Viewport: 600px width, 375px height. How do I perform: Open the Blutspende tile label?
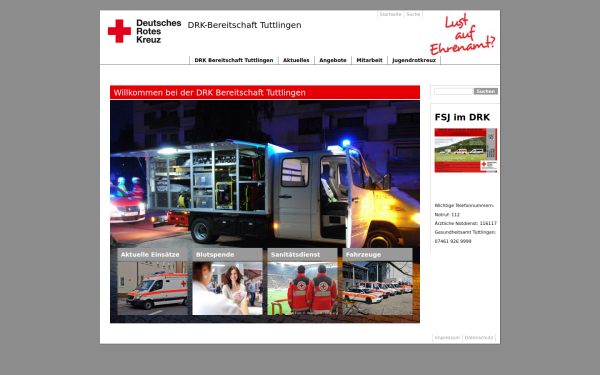click(227, 255)
